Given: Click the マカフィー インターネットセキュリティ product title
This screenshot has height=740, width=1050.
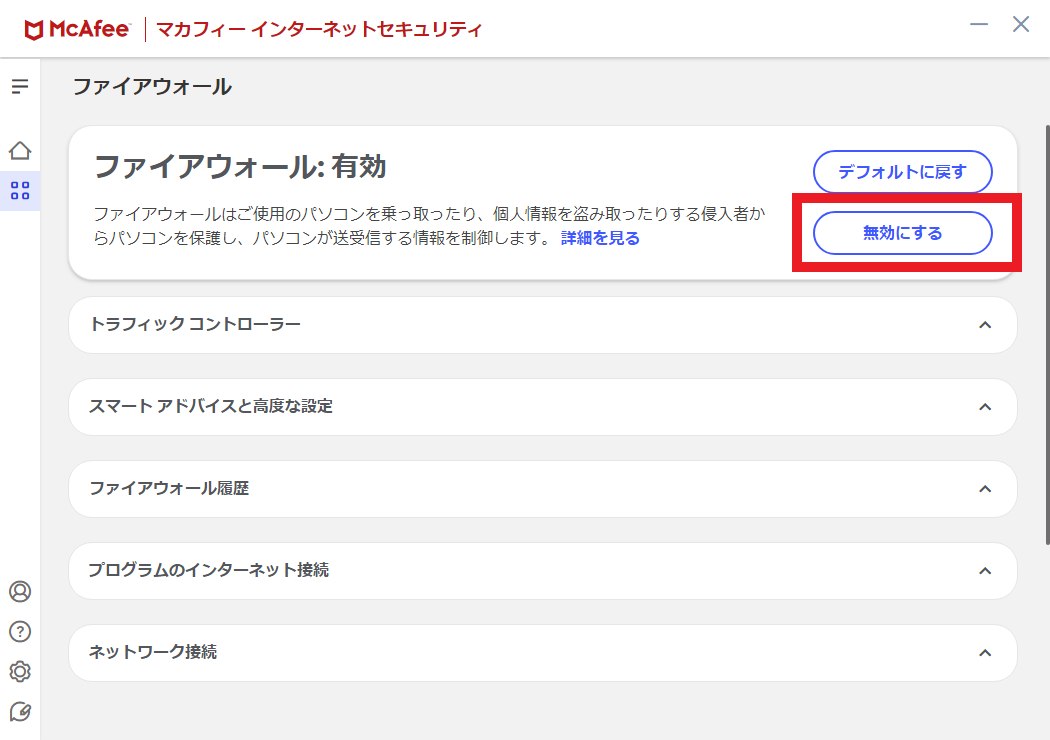Looking at the screenshot, I should (319, 29).
